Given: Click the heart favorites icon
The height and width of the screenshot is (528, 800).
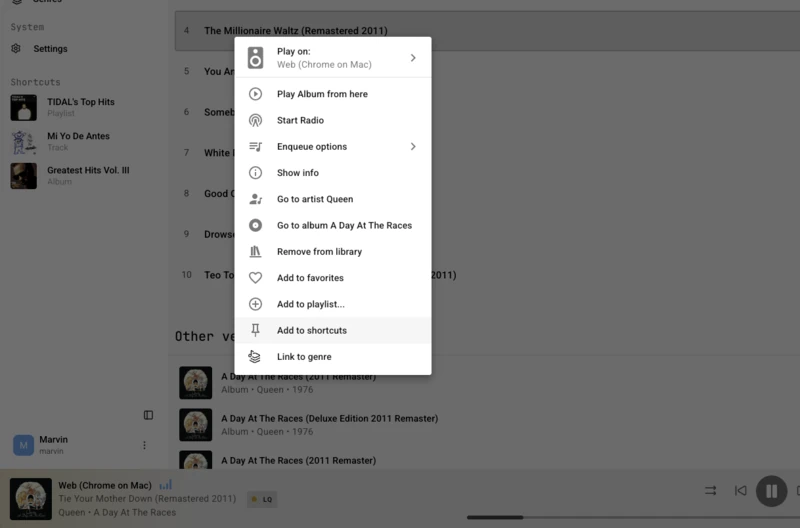Looking at the screenshot, I should (255, 278).
